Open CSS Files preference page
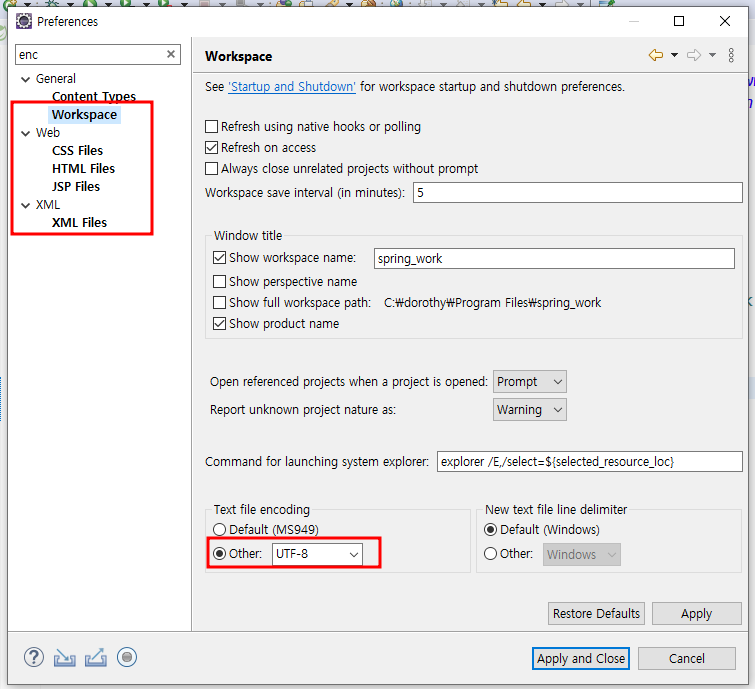755x689 pixels. click(x=78, y=151)
